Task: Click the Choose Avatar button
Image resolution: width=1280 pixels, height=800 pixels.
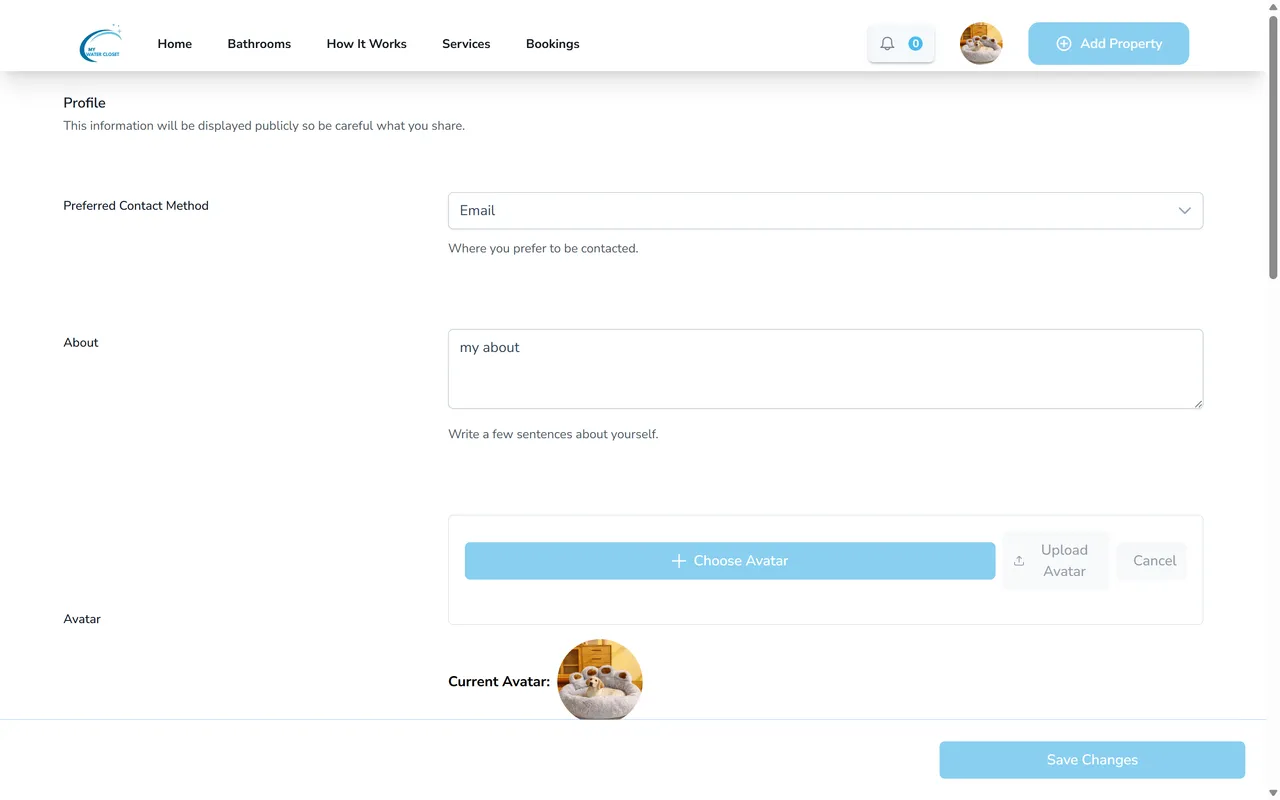Action: coord(729,560)
